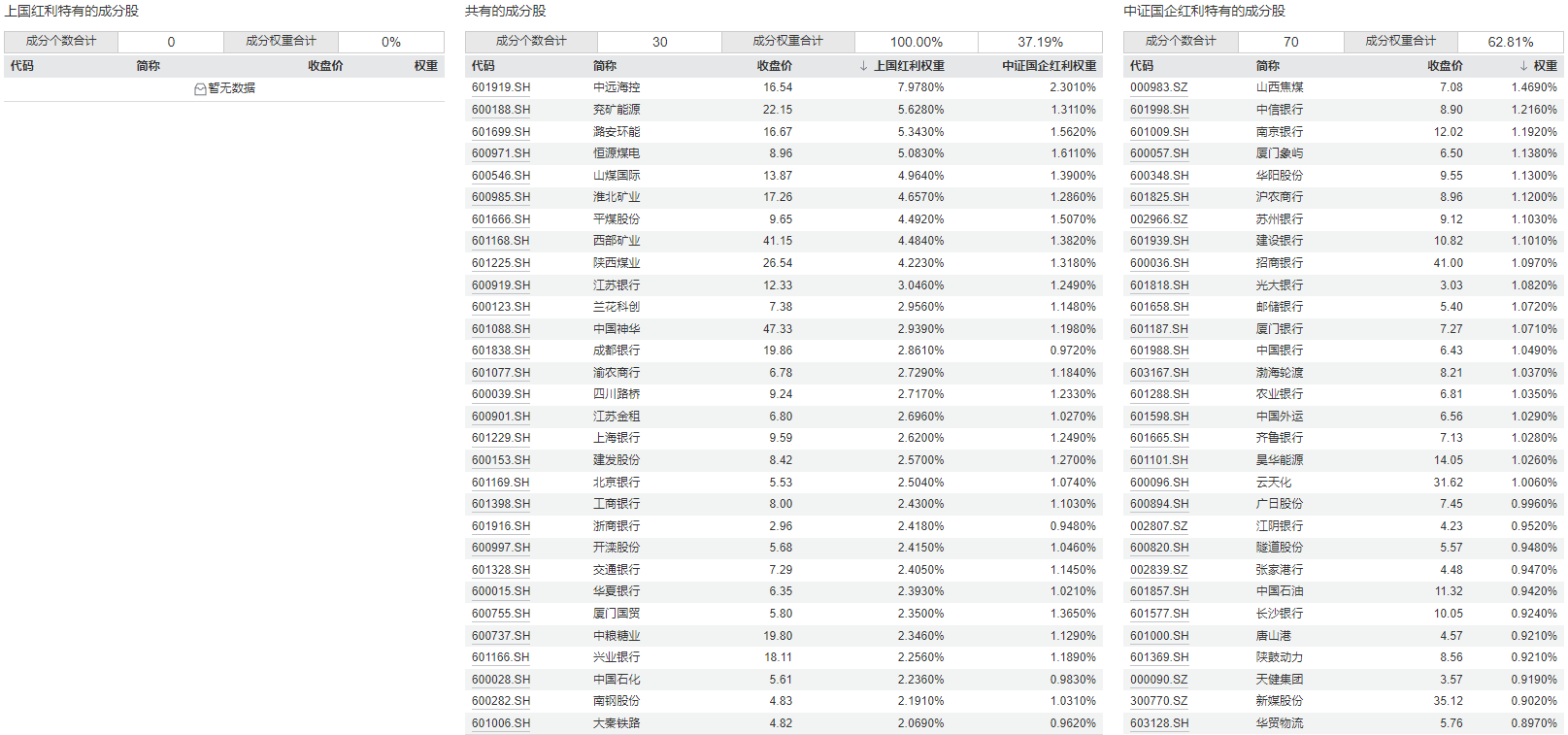Viewport: 1568px width, 735px height.
Task: Select the 云天化 stock name
Action: (1274, 483)
